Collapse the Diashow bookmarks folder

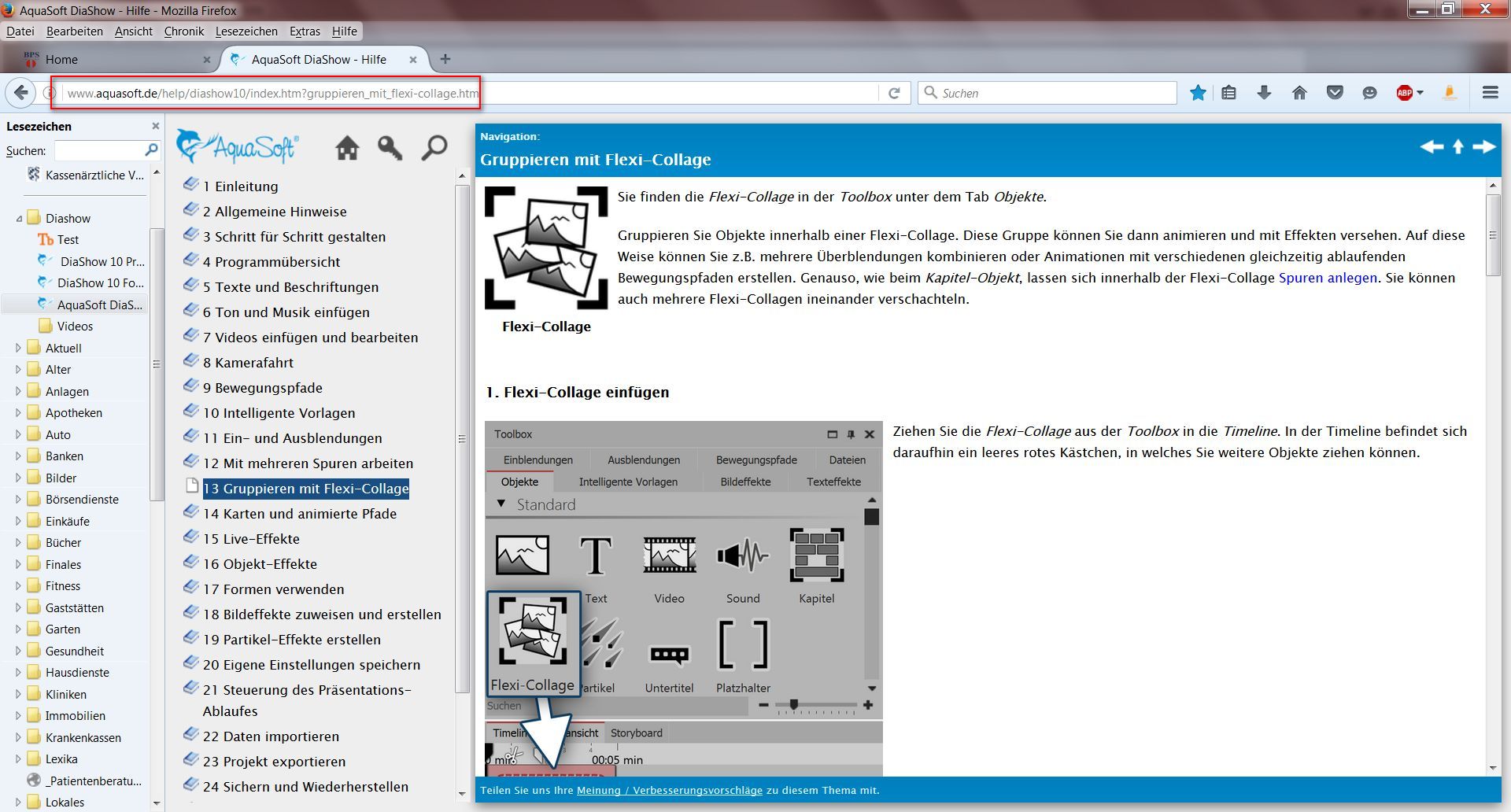pos(19,219)
